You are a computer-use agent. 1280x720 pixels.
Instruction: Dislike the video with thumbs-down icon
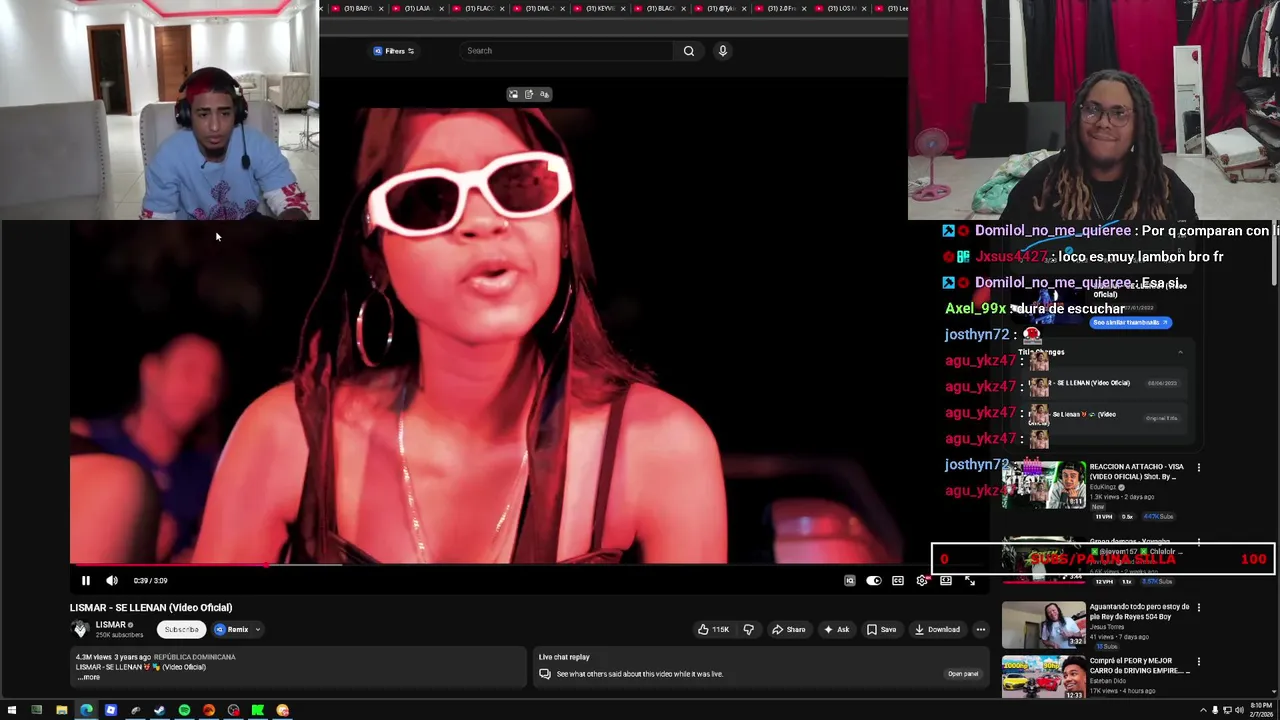pos(749,629)
